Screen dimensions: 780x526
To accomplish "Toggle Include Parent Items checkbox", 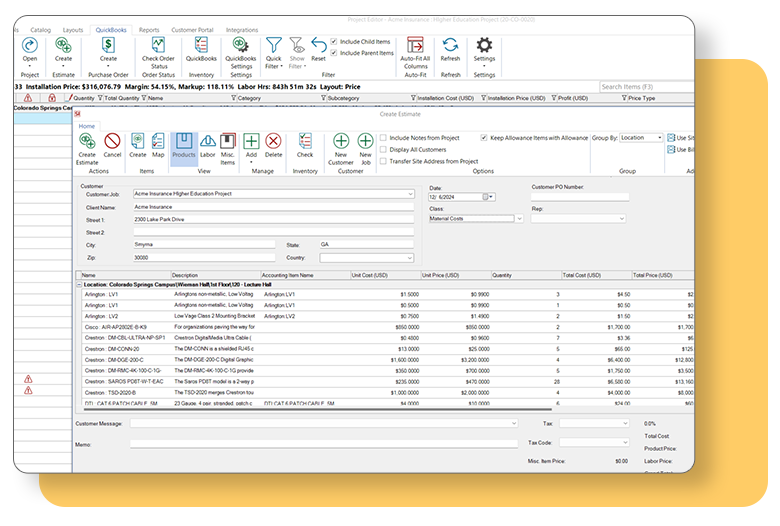I will click(x=334, y=53).
